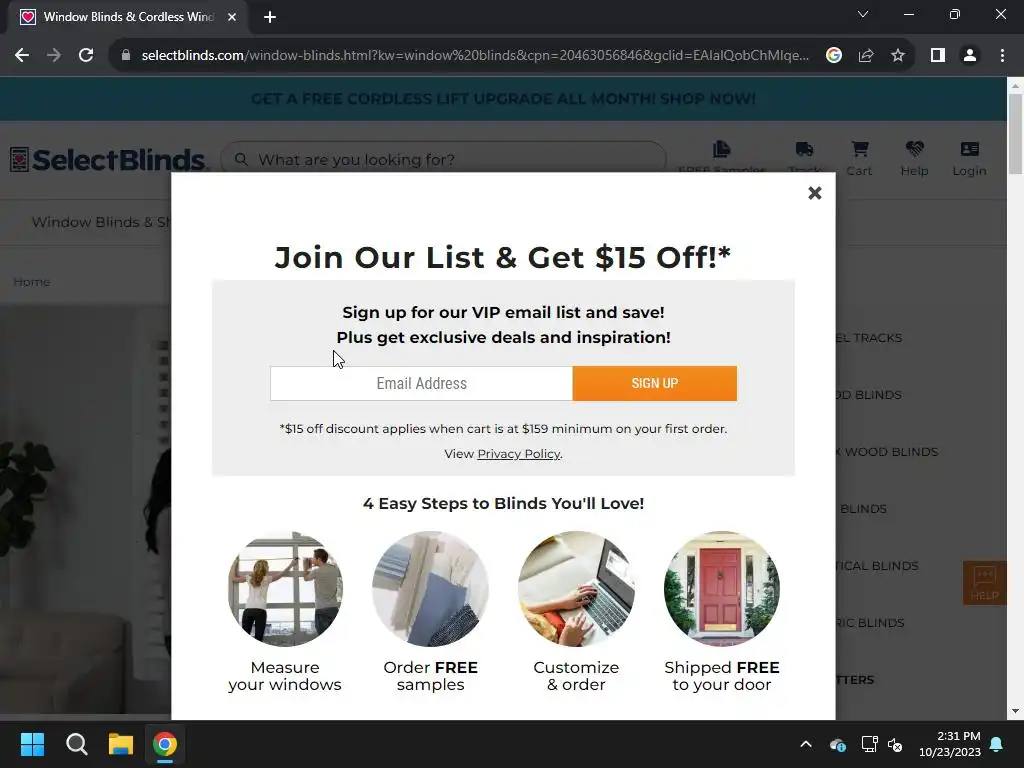1024x768 pixels.
Task: Click the share page icon
Action: (x=866, y=56)
